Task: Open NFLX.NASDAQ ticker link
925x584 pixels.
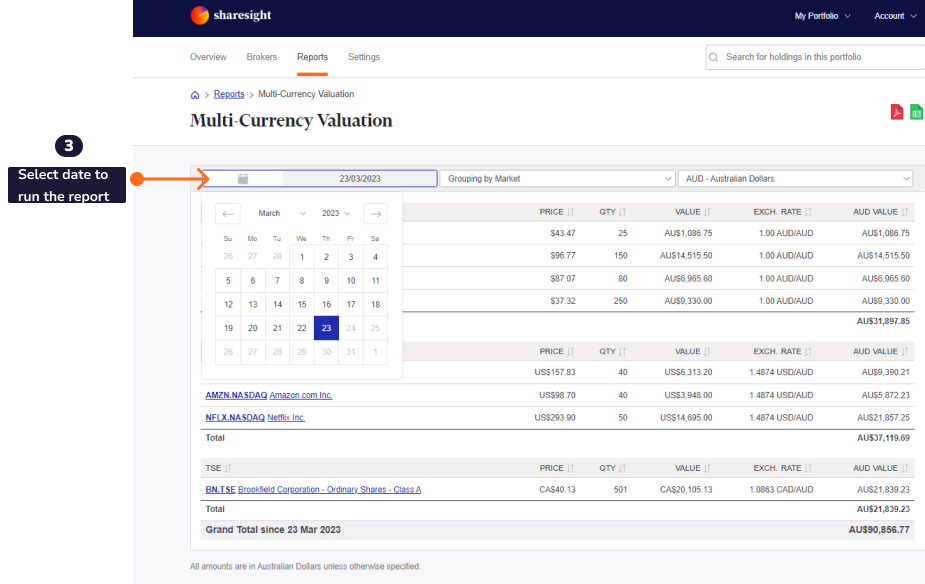Action: pyautogui.click(x=235, y=418)
